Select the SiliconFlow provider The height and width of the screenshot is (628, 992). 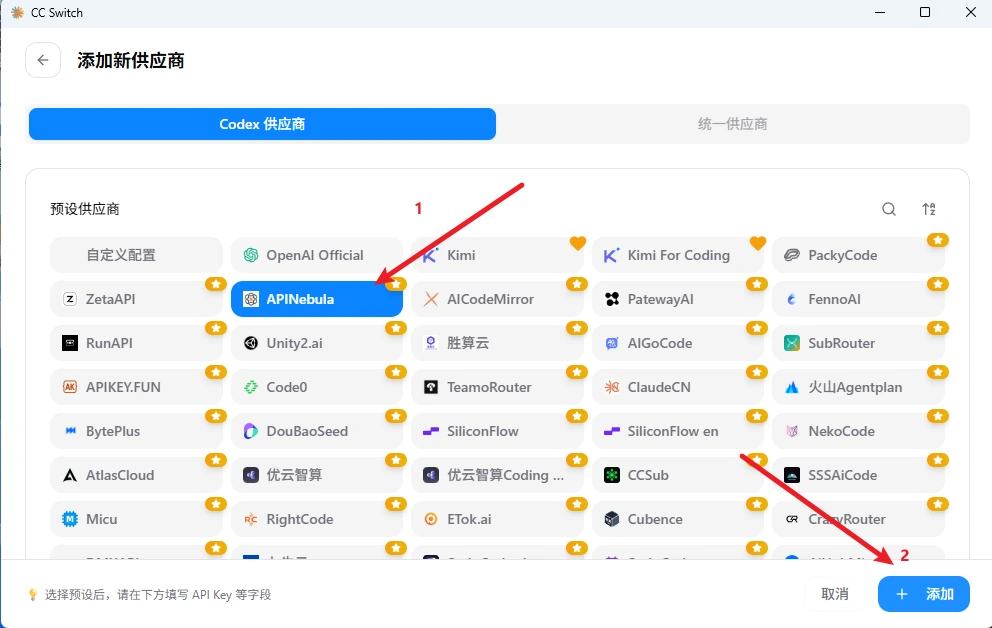click(x=497, y=431)
